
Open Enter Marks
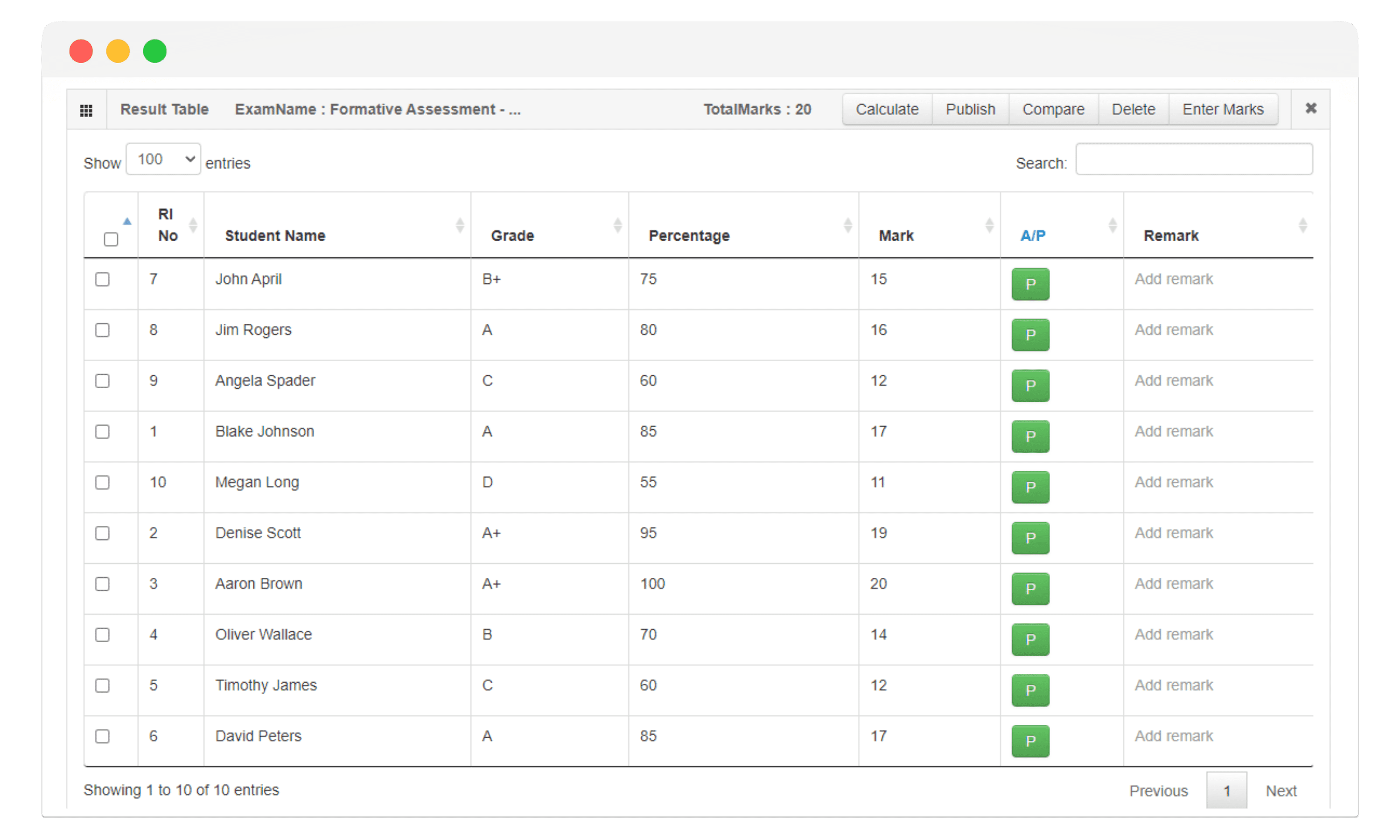[1223, 109]
